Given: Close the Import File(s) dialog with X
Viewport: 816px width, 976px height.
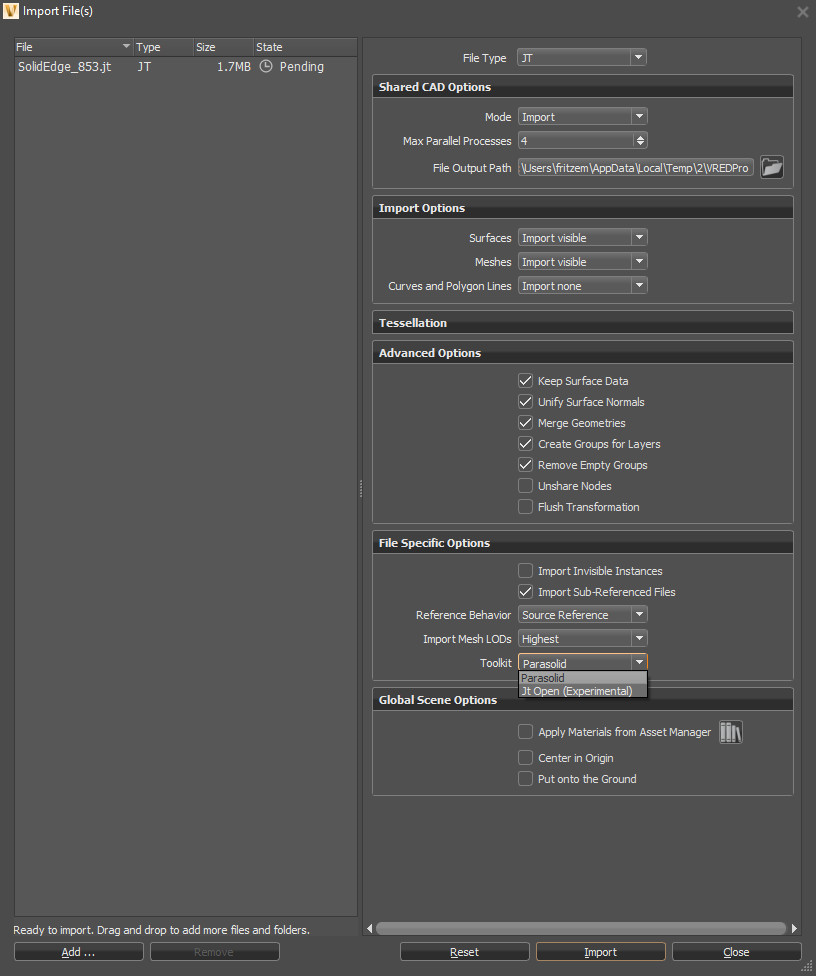Looking at the screenshot, I should pos(803,11).
